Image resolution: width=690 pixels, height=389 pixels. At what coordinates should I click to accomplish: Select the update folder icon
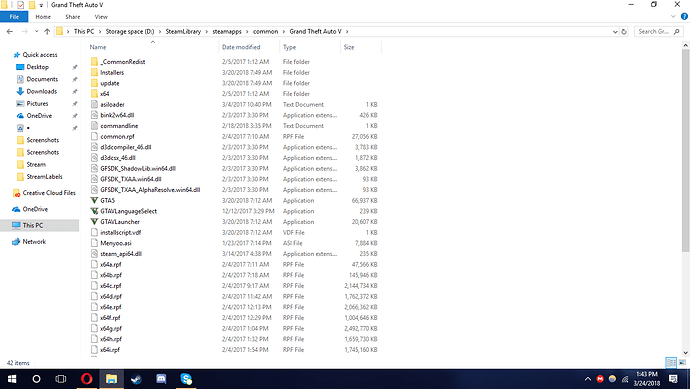(x=94, y=83)
